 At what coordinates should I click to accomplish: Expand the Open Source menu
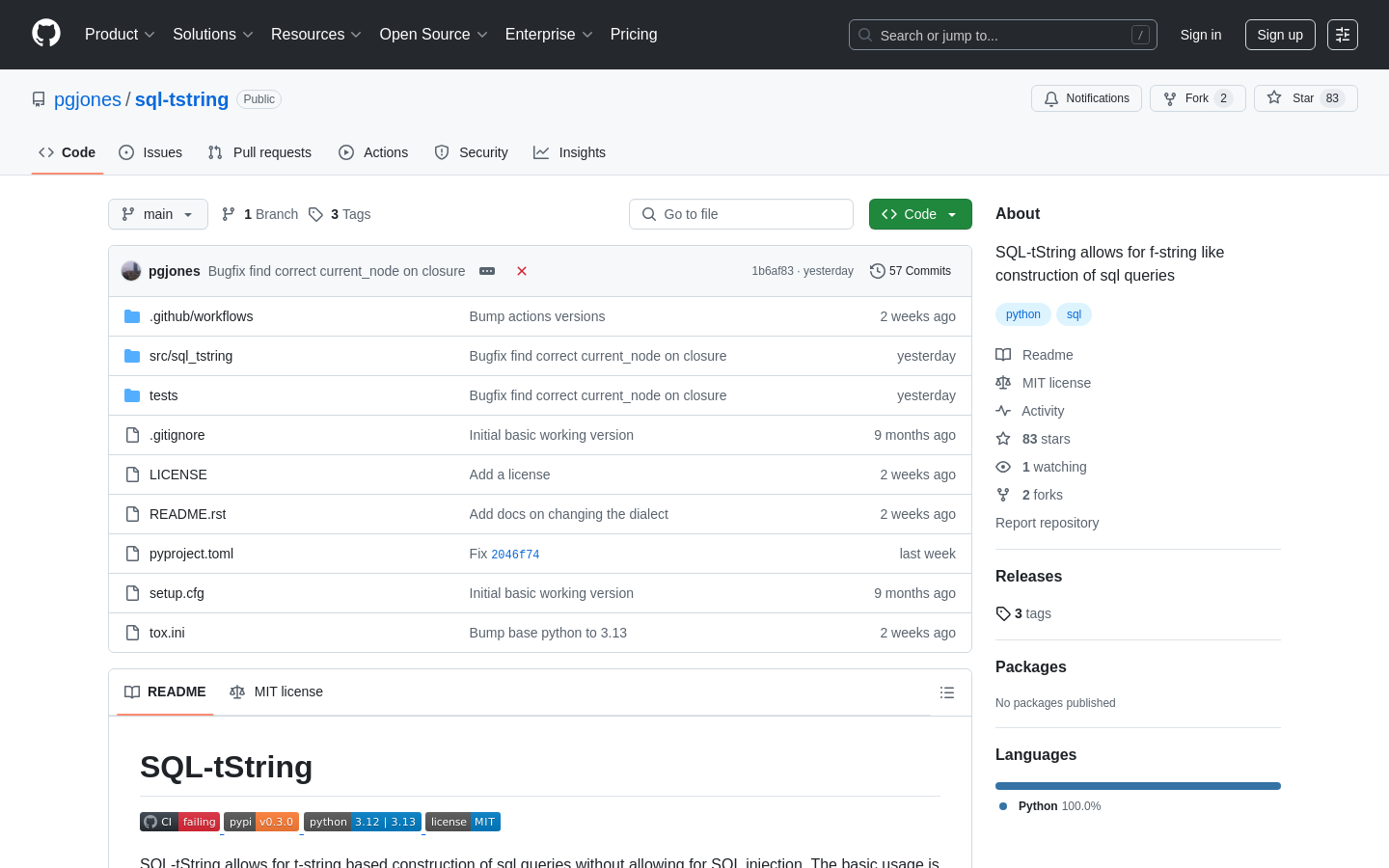pos(434,35)
